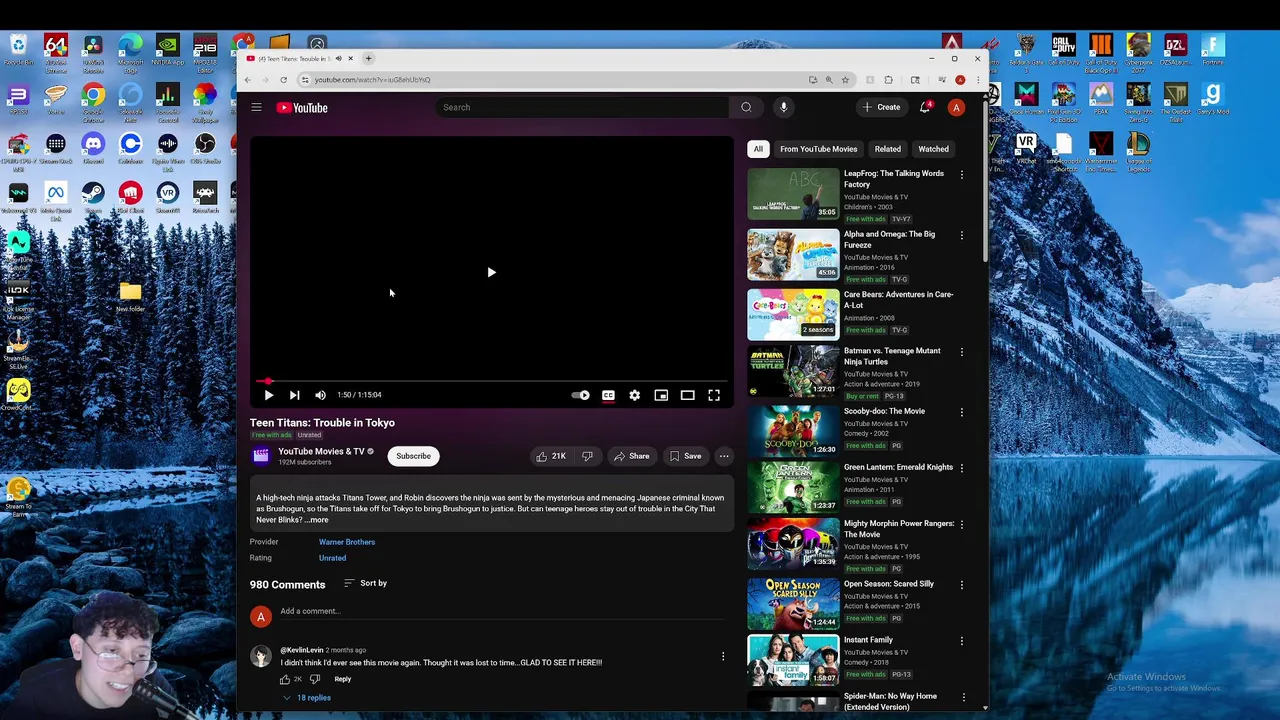Play the video with the play button
Screen dimensions: 1280x720
click(268, 395)
